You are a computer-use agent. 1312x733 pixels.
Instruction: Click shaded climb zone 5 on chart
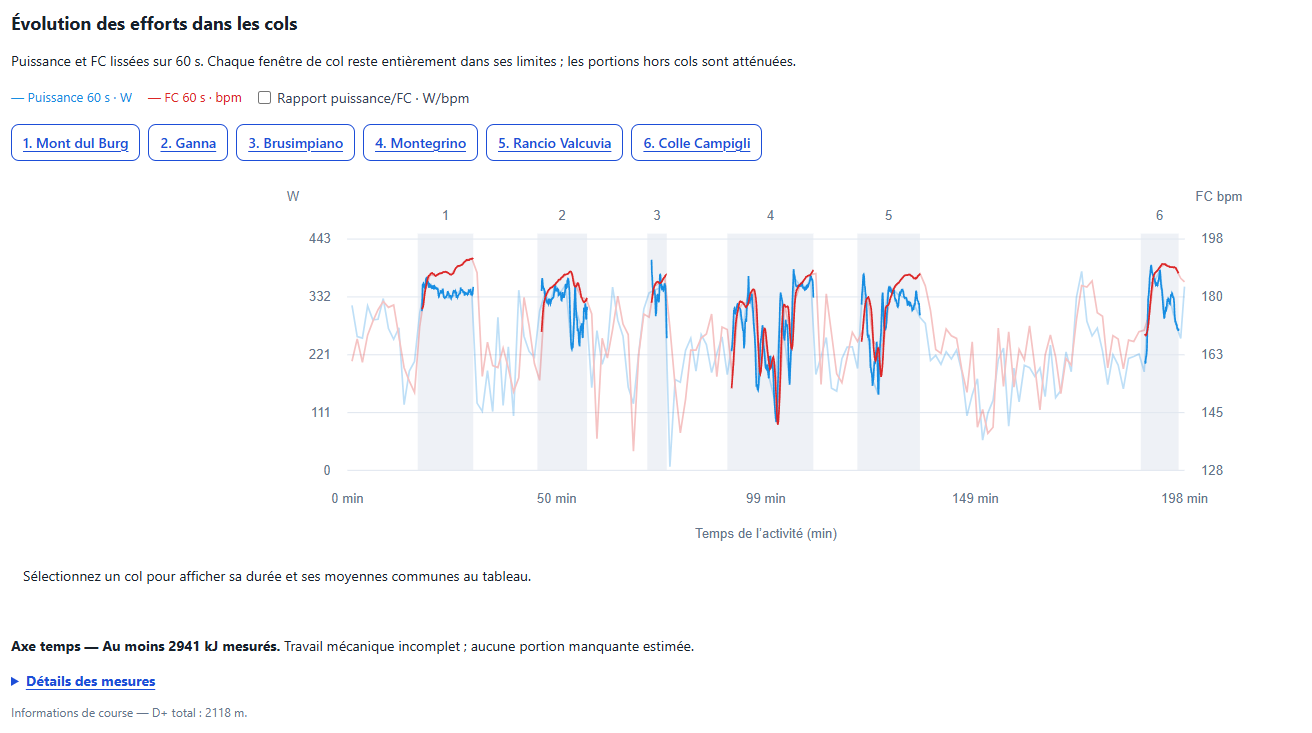[888, 352]
